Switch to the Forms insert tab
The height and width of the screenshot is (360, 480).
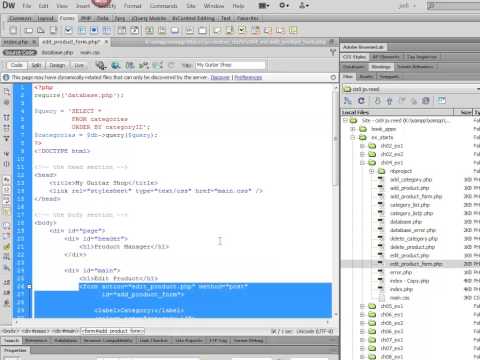67,18
